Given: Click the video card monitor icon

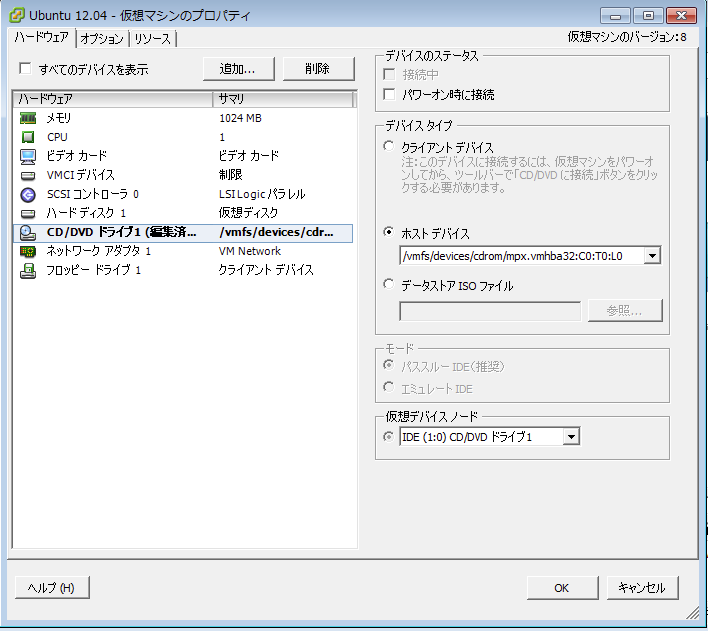Looking at the screenshot, I should click(28, 156).
